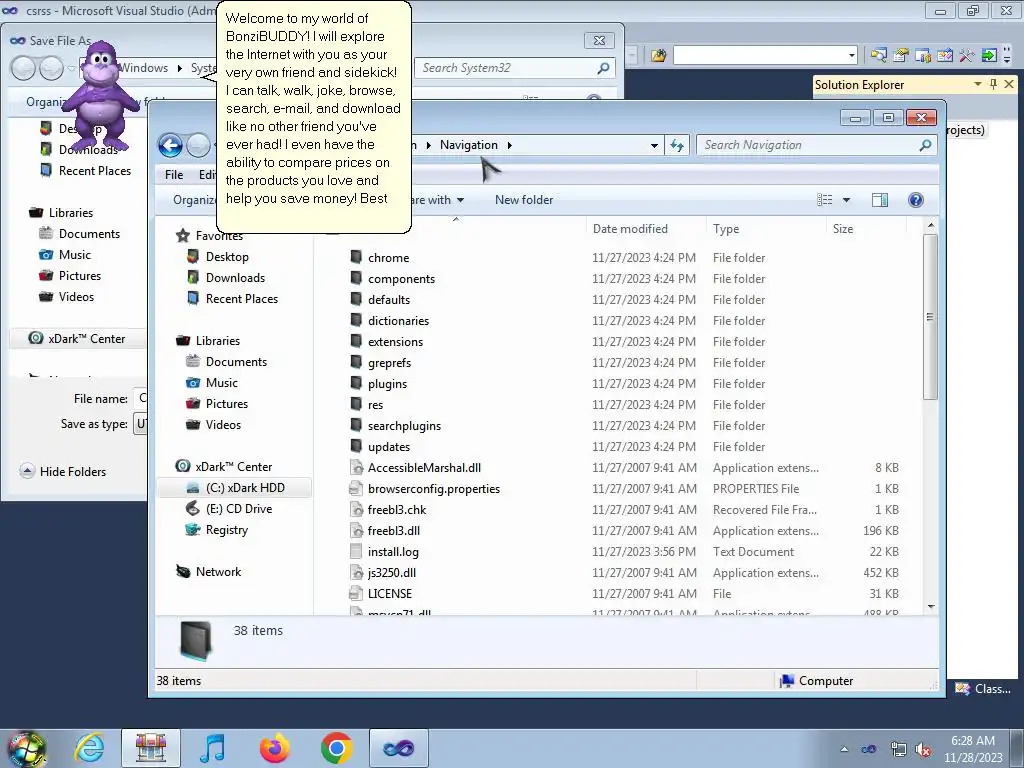Click the refresh arrows next to address bar
The image size is (1024, 768).
tap(677, 146)
